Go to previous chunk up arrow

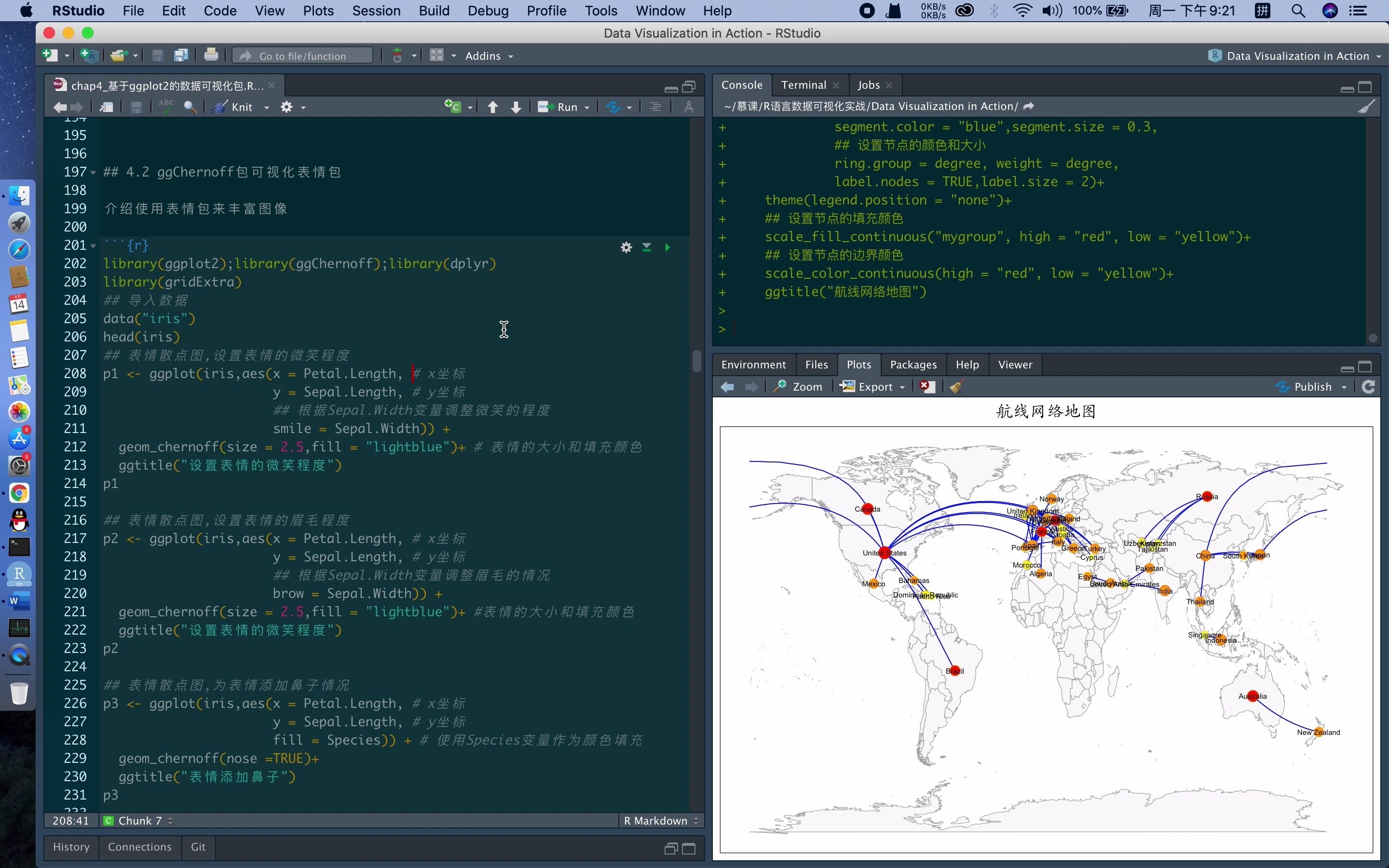(492, 108)
